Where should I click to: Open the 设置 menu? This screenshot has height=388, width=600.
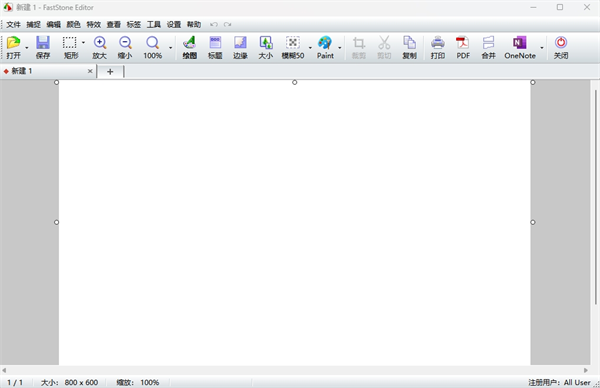[174, 24]
